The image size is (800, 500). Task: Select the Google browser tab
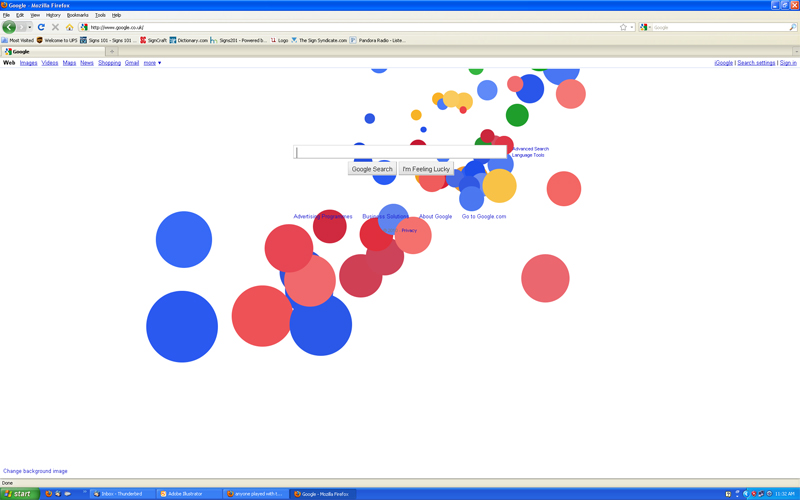[x=53, y=52]
